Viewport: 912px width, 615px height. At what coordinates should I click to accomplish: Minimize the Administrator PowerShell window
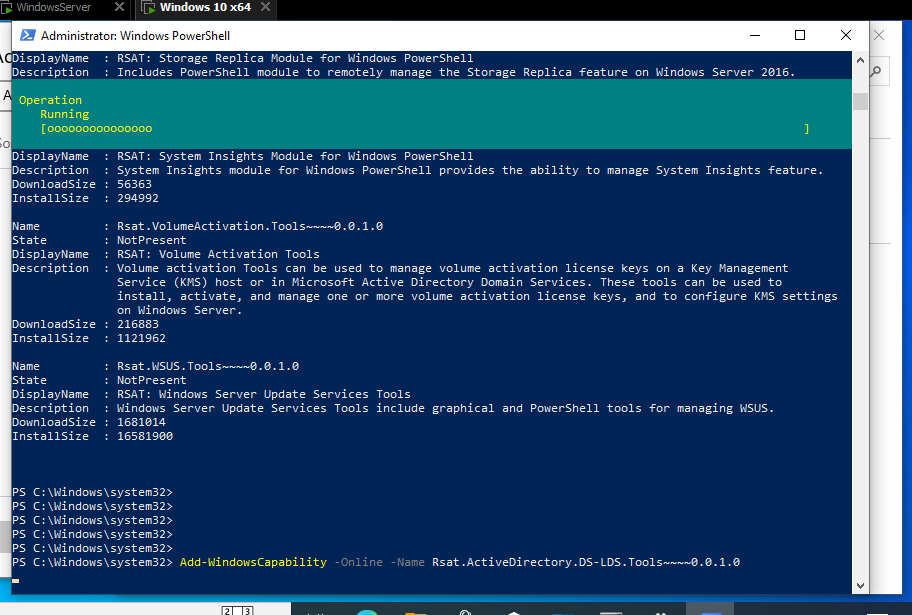point(755,35)
